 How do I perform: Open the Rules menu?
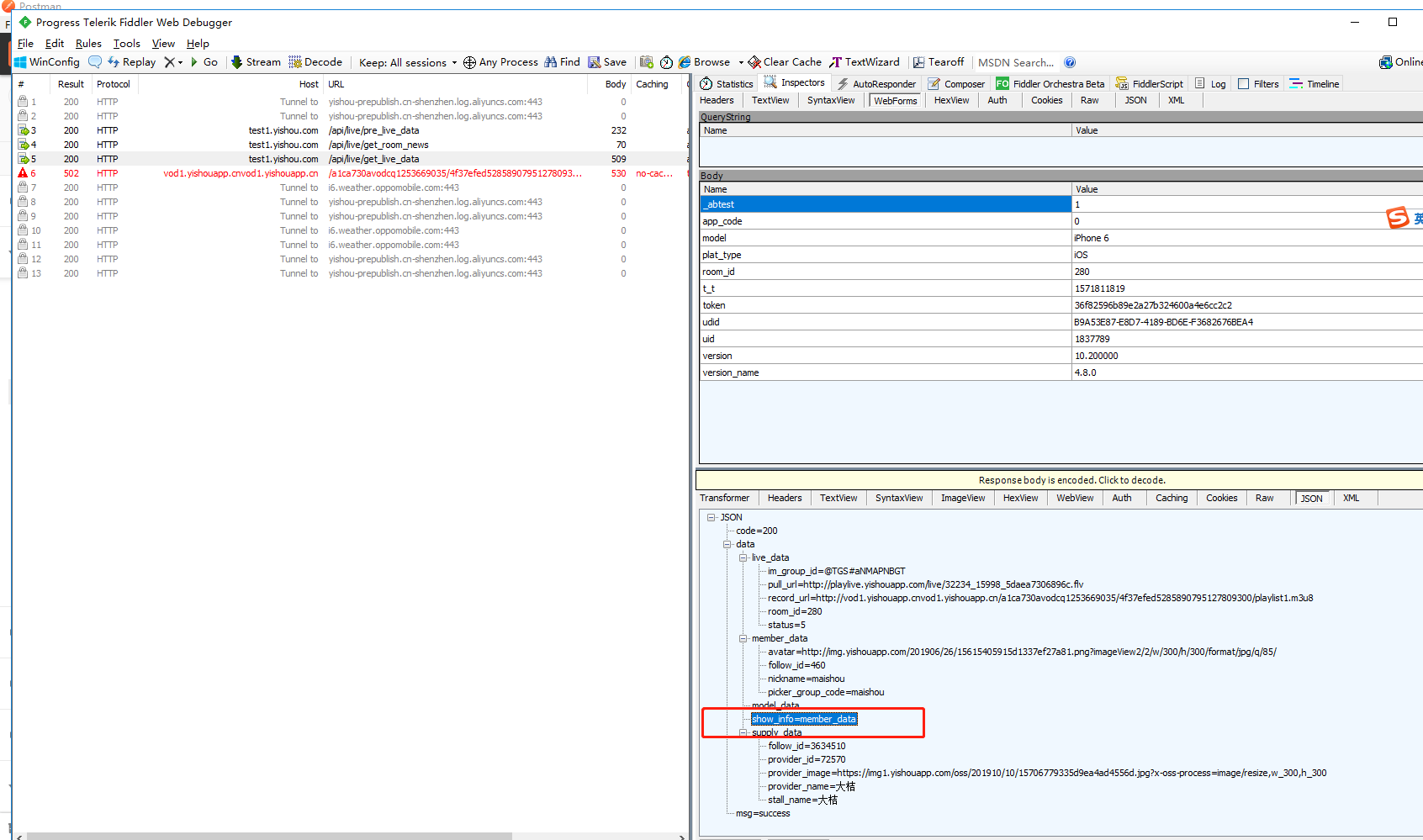tap(88, 44)
